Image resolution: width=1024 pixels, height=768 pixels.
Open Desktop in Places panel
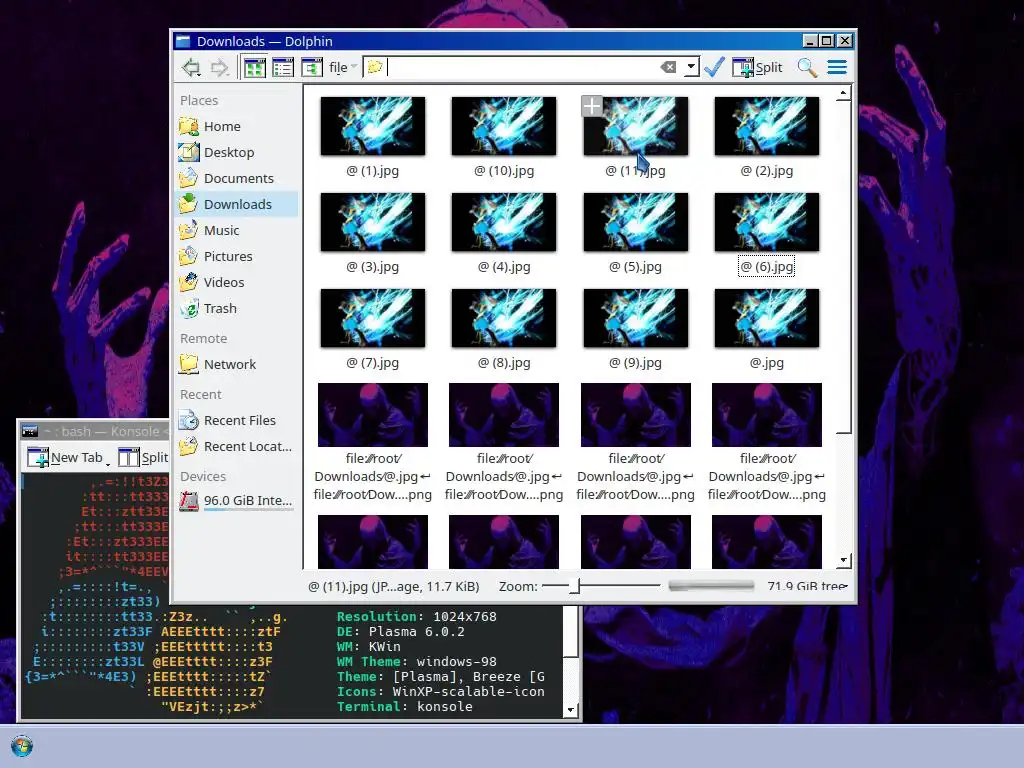click(x=237, y=152)
